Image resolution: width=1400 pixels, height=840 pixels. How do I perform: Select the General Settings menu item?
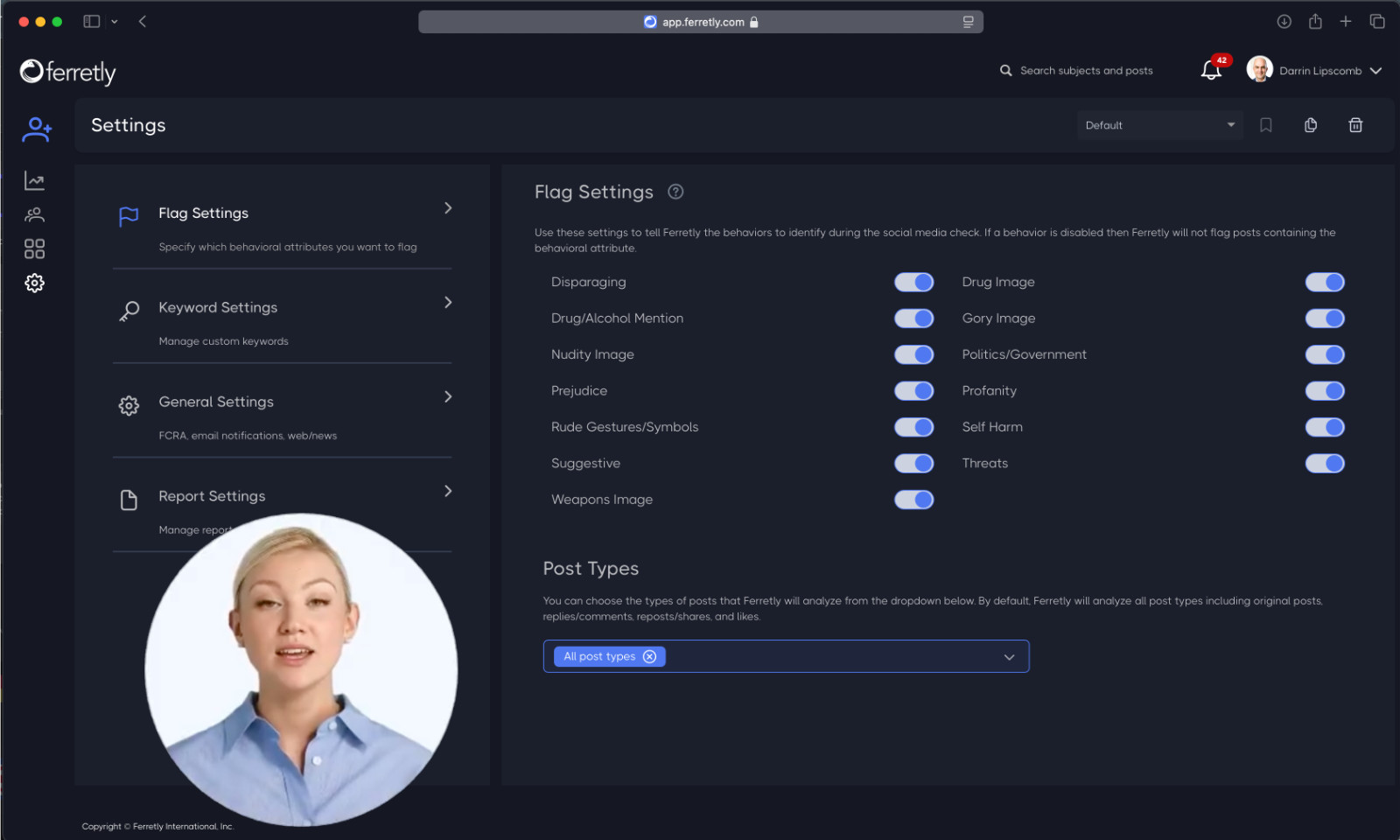tap(282, 416)
